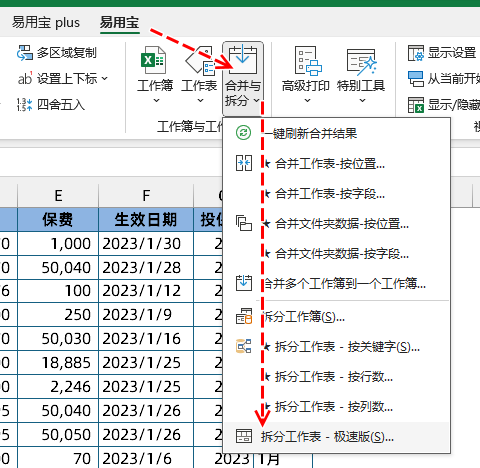Click the 工作表 sheet icon
This screenshot has width=480, height=468.
199,61
